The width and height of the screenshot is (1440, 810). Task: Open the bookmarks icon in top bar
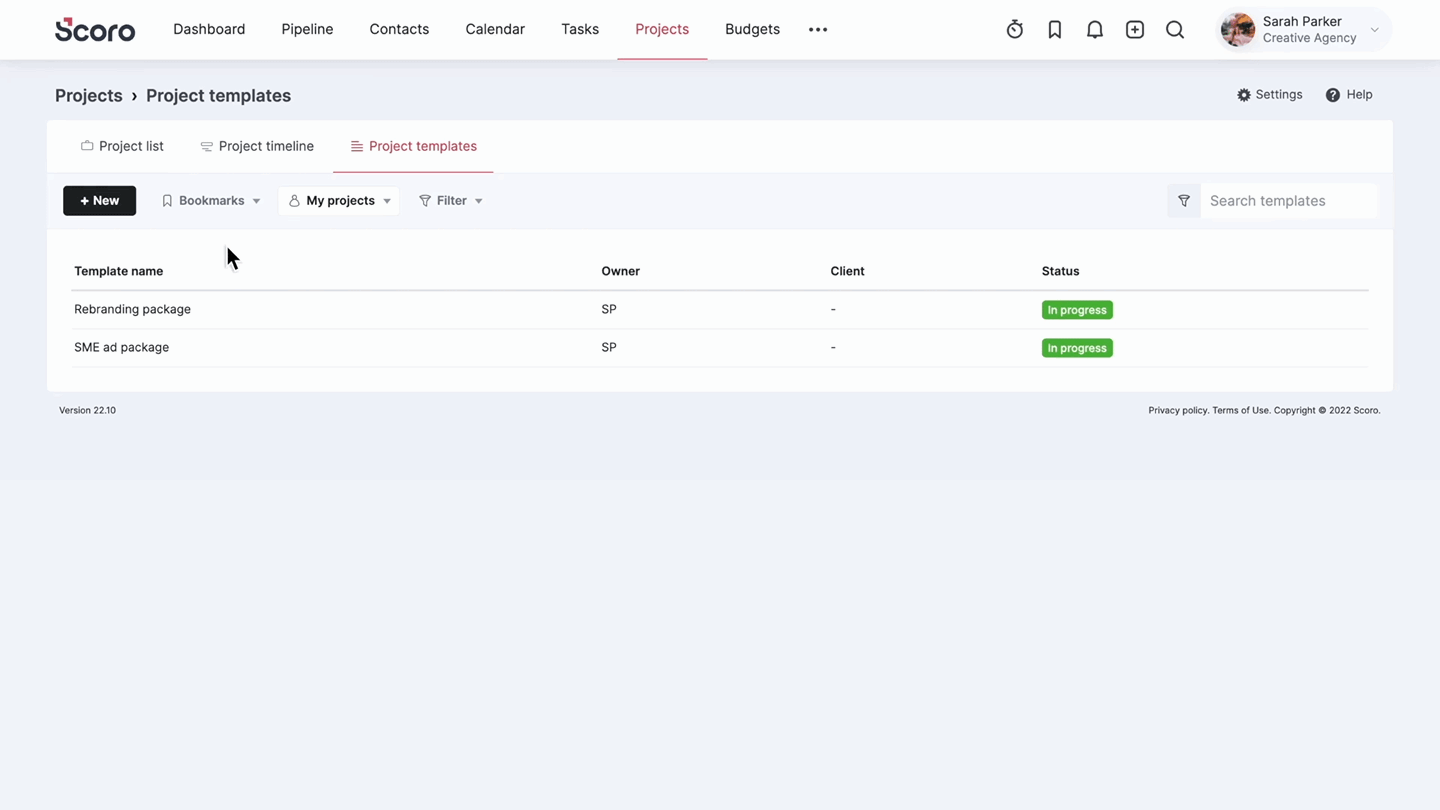[x=1055, y=30]
